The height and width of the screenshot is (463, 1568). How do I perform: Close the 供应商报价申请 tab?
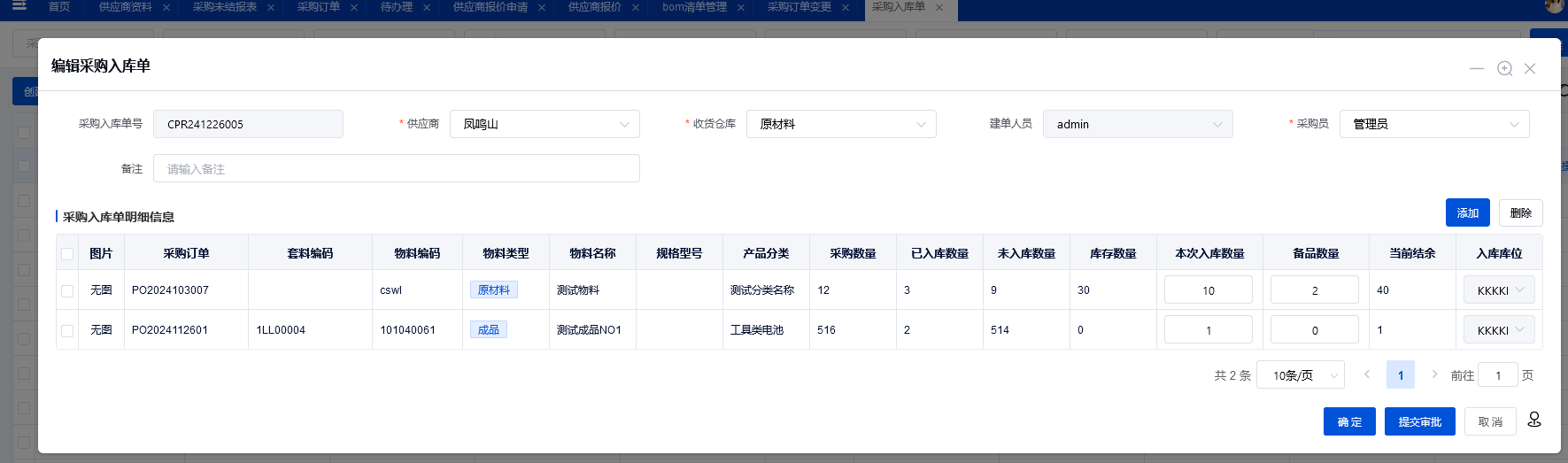(542, 7)
